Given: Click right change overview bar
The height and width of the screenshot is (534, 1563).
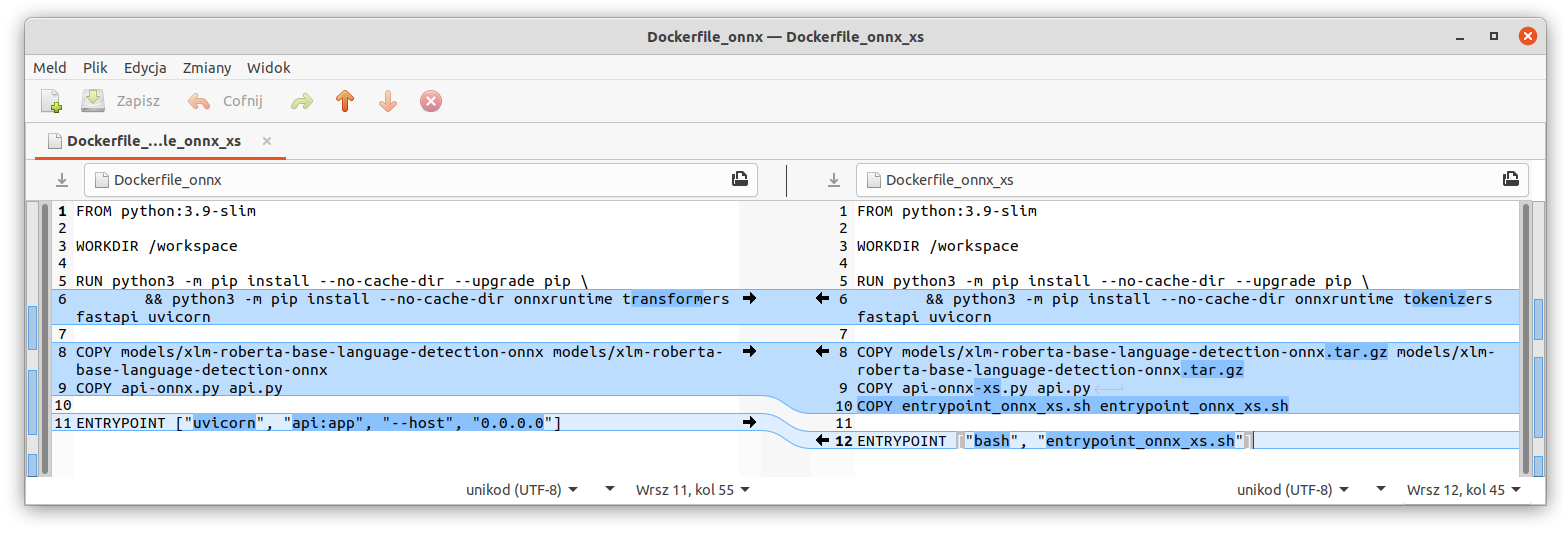Looking at the screenshot, I should tap(1538, 338).
